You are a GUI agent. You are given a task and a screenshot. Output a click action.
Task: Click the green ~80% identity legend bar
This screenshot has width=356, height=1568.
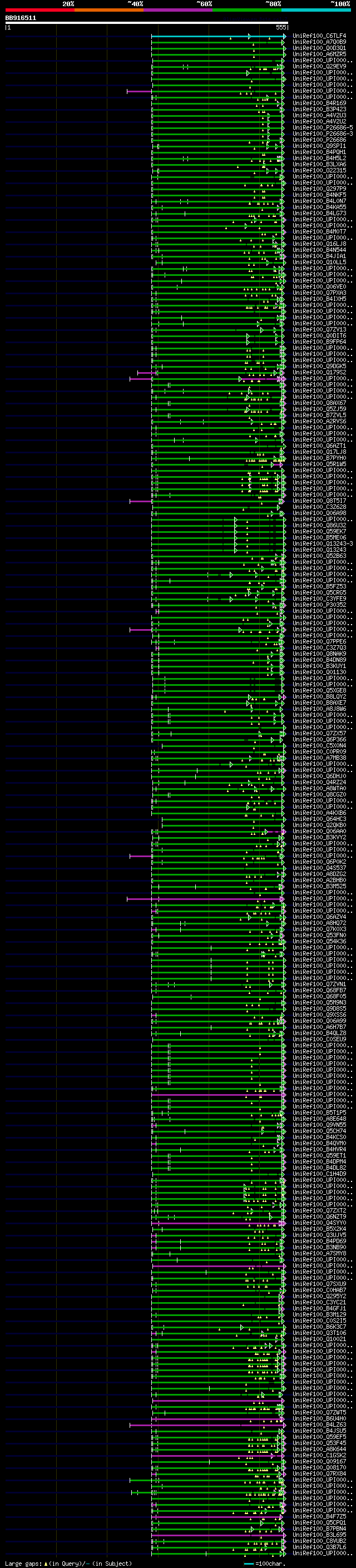pyautogui.click(x=247, y=10)
